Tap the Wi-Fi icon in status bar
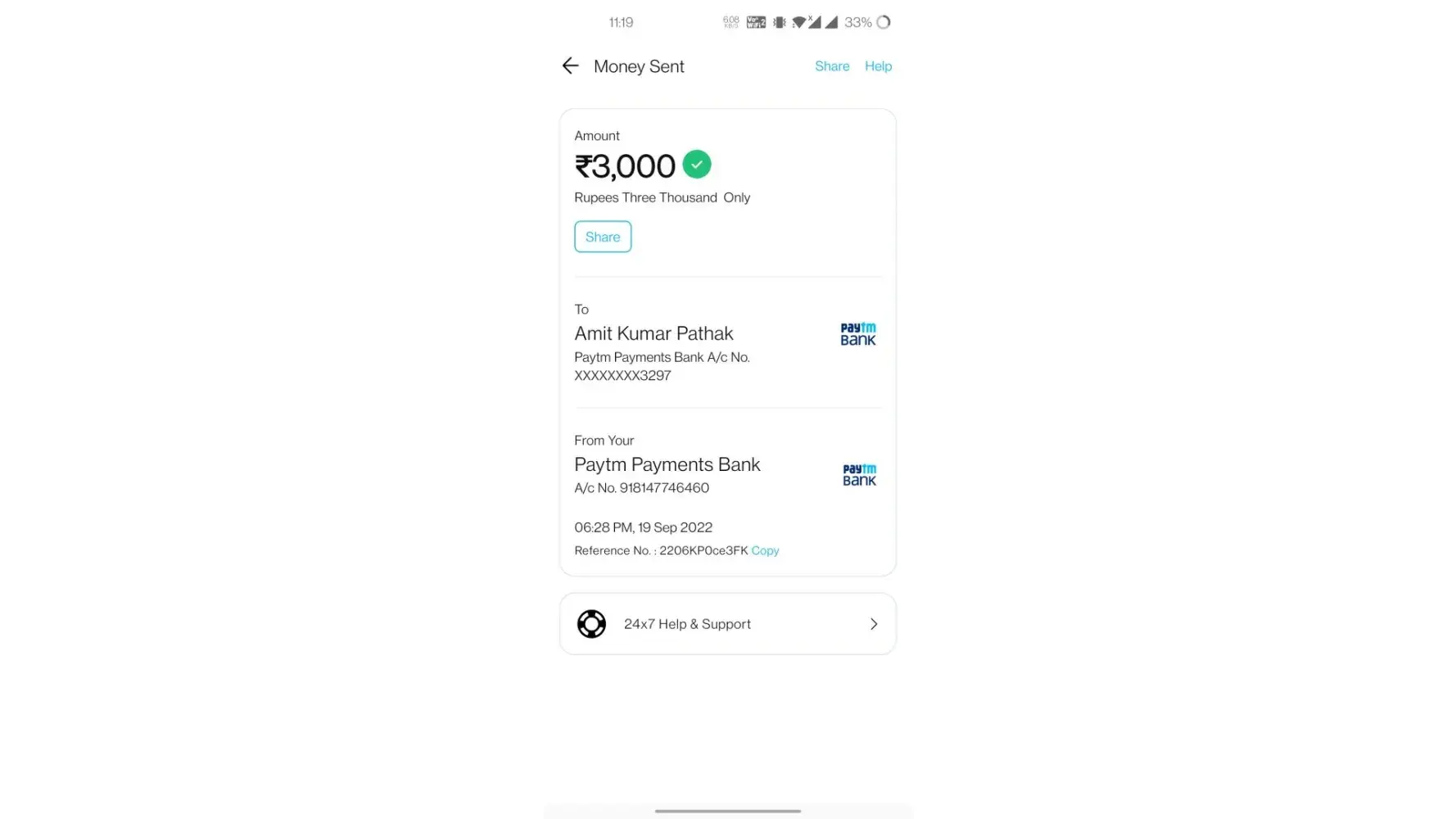The height and width of the screenshot is (819, 1456). [x=798, y=22]
